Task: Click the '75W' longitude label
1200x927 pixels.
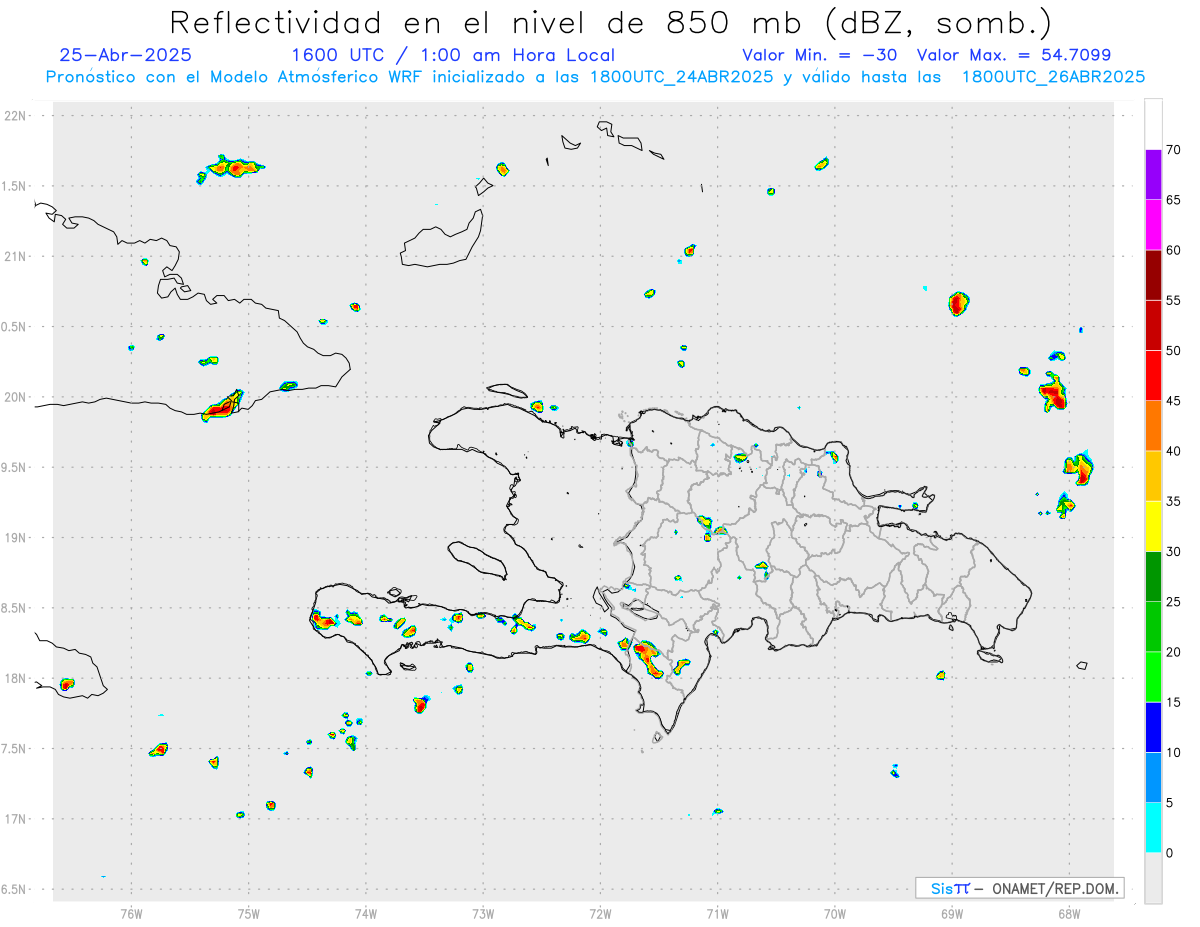Action: pyautogui.click(x=249, y=914)
